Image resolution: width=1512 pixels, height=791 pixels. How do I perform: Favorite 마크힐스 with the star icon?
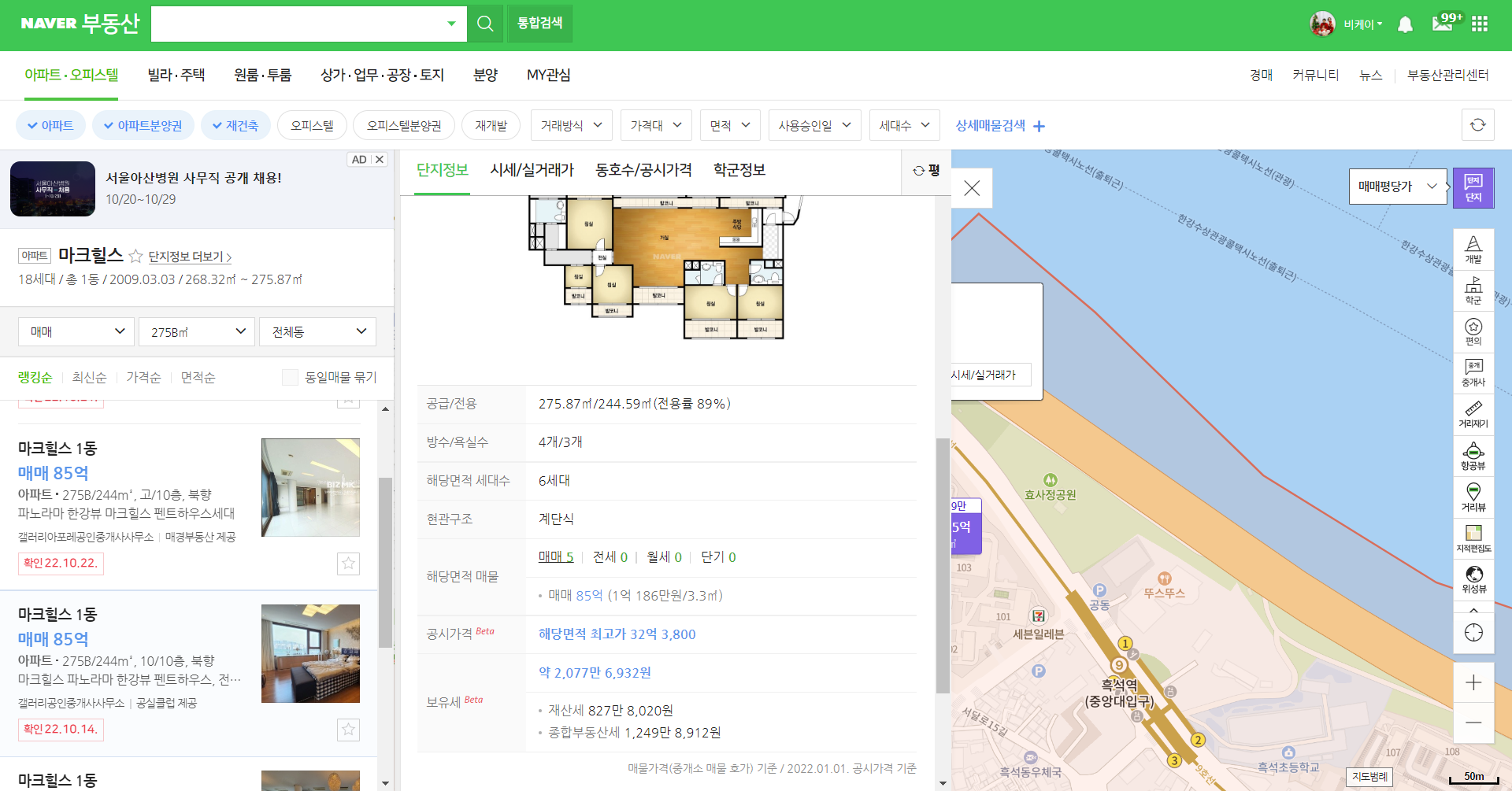click(135, 256)
